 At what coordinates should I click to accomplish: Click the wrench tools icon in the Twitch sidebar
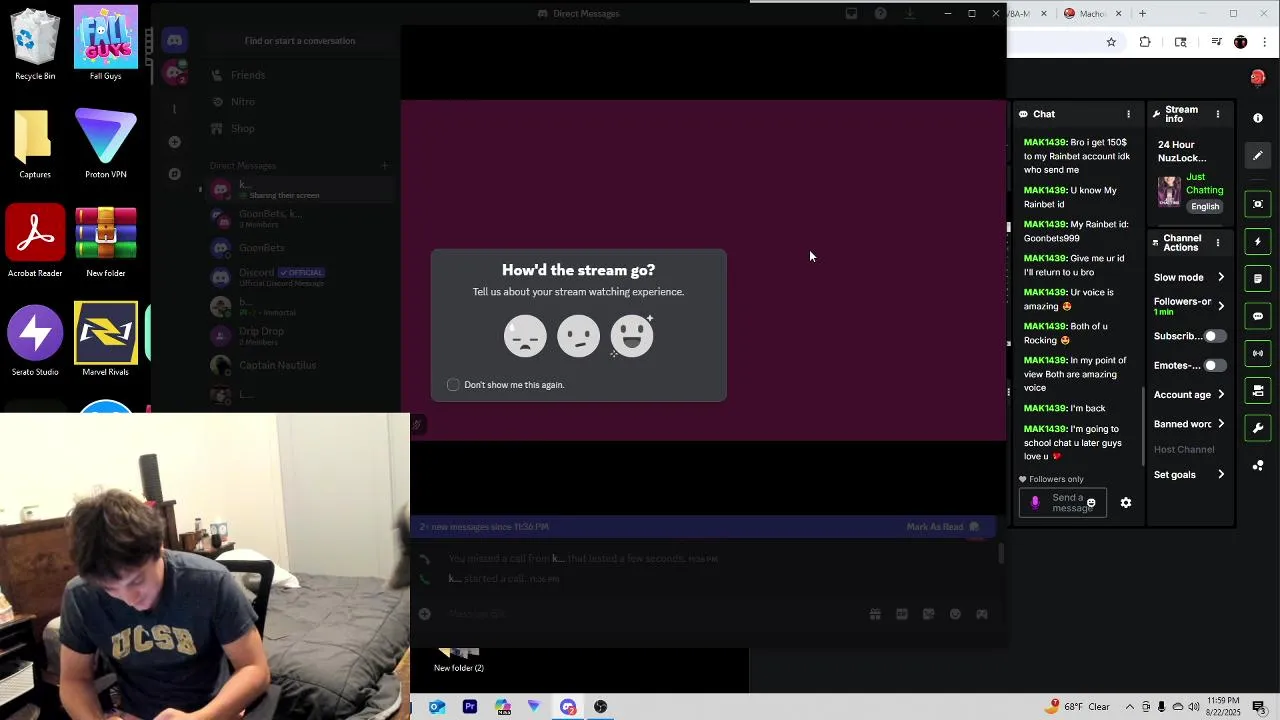(1258, 428)
